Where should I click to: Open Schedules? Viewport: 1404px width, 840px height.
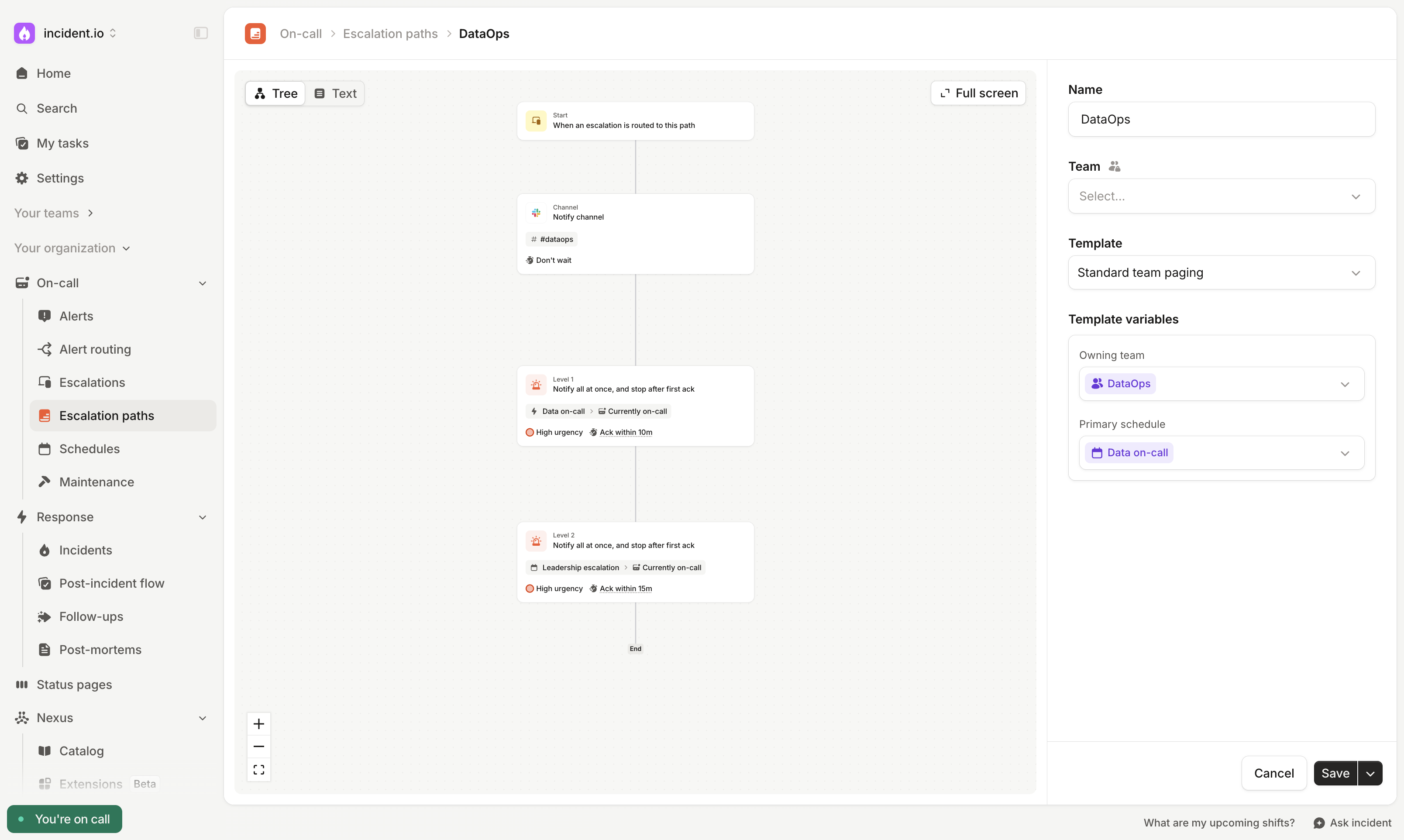pyautogui.click(x=89, y=449)
